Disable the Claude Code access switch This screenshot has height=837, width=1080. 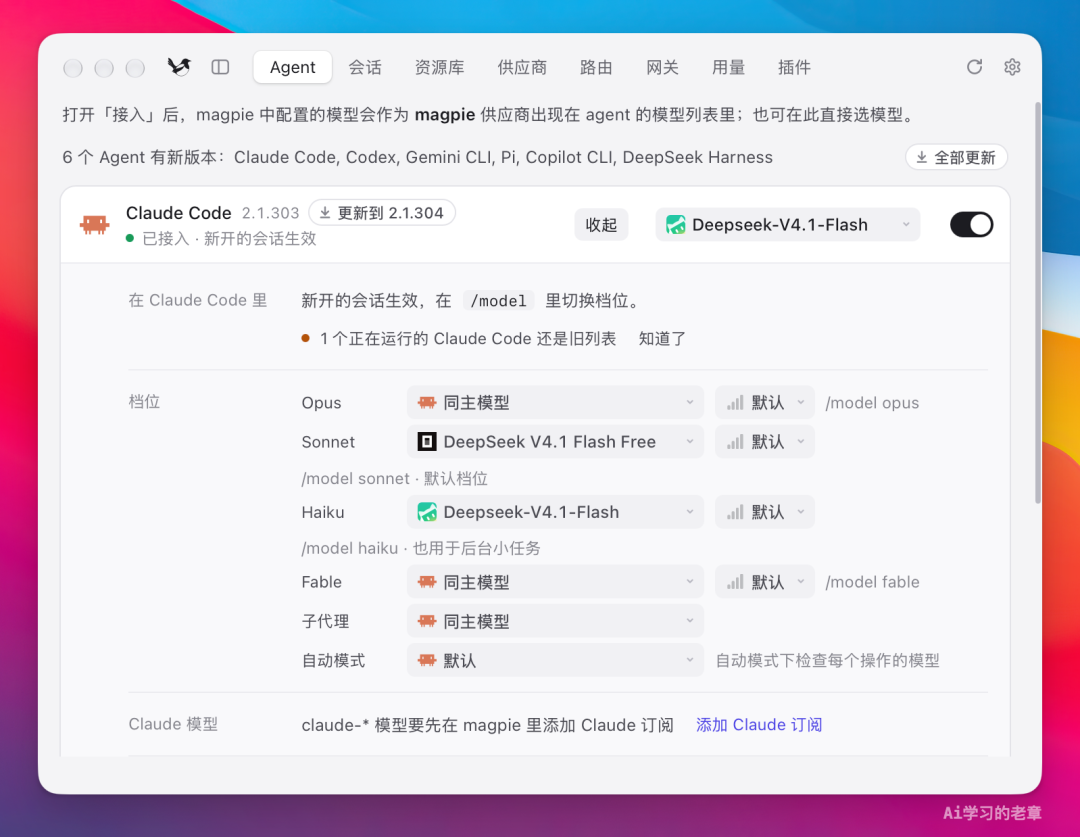(x=971, y=225)
